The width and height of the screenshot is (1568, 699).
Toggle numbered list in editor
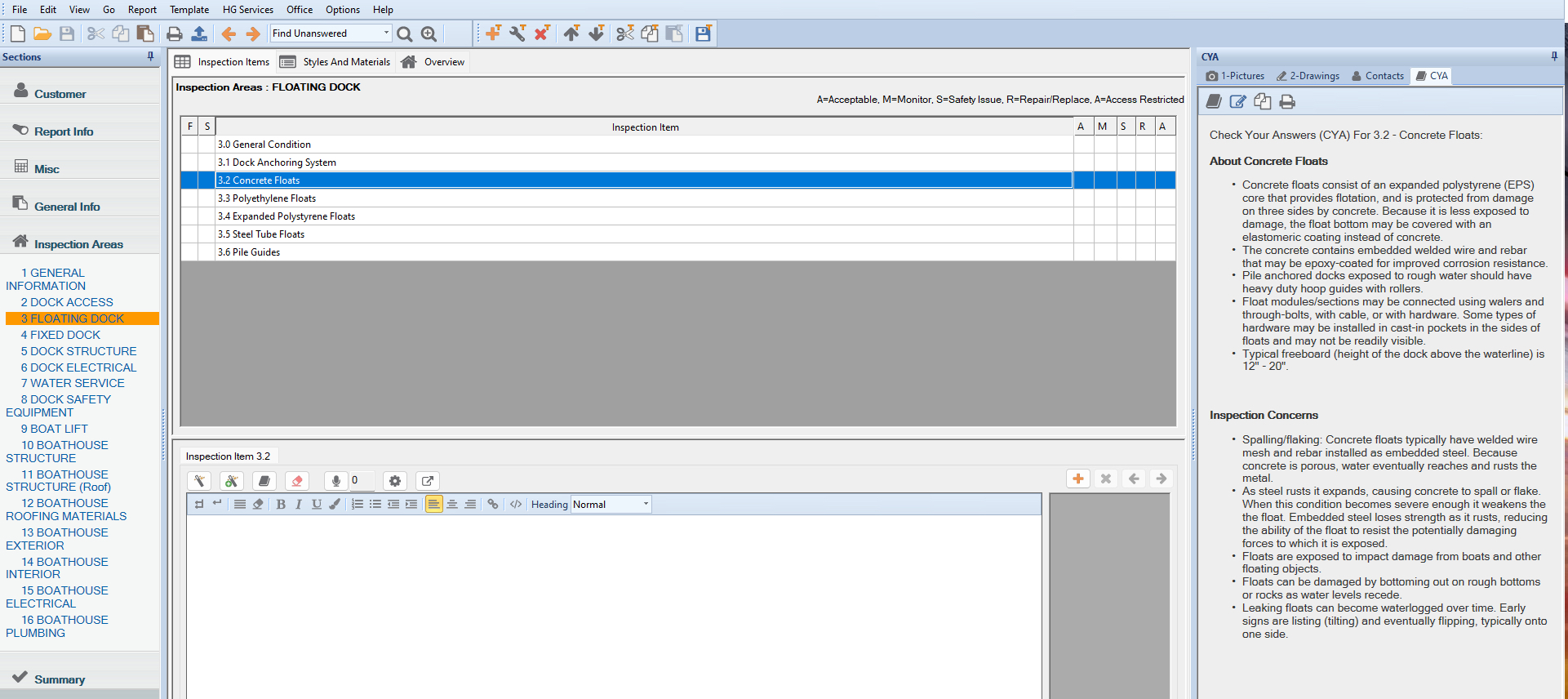[x=358, y=505]
